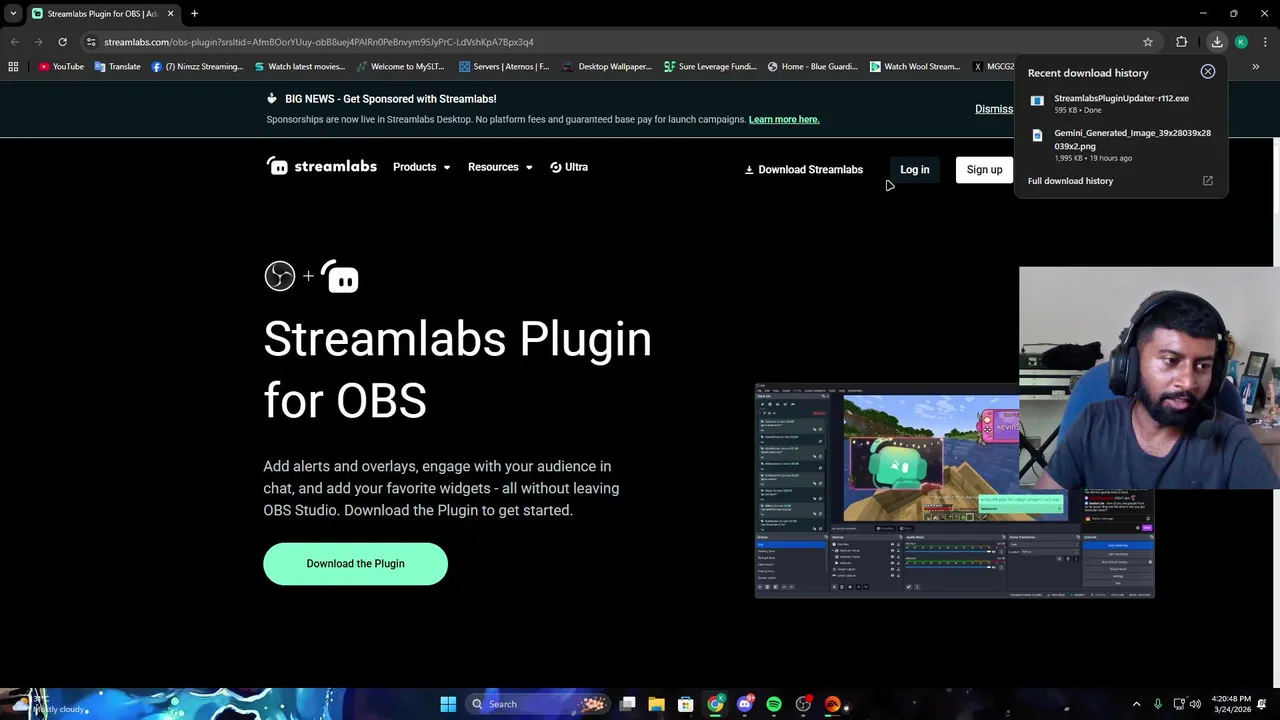This screenshot has width=1280, height=720.
Task: Click the site information icon in the address bar
Action: coord(91,42)
